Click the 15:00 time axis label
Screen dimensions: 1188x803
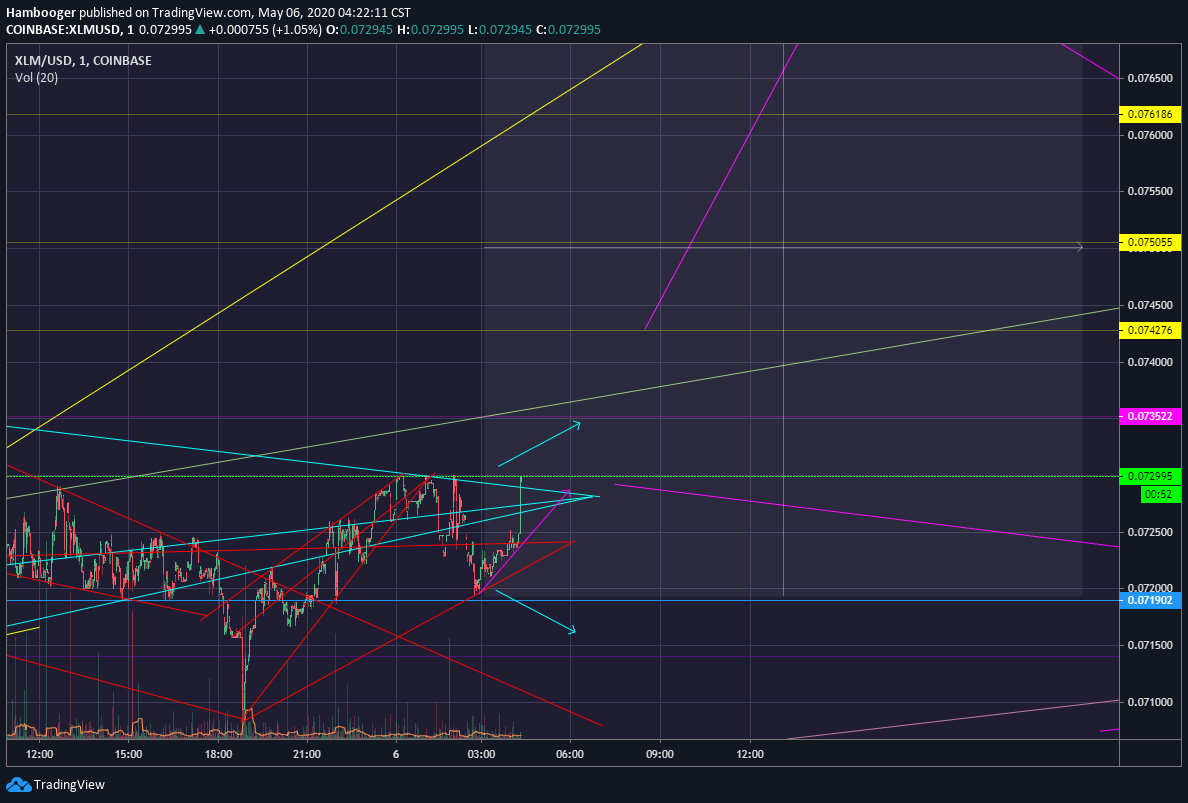(128, 755)
